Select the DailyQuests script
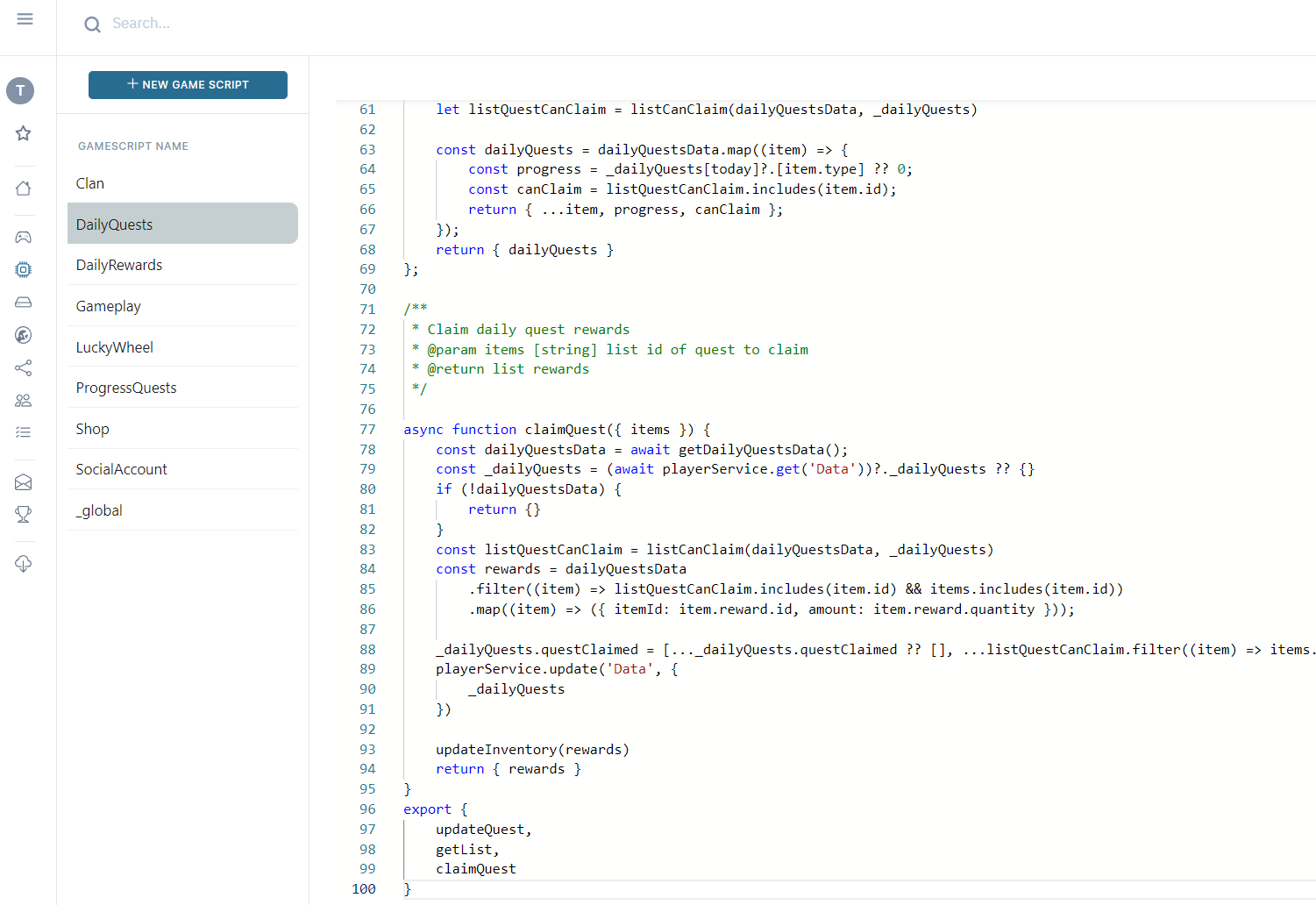Screen dimensions: 1316x905 point(182,224)
